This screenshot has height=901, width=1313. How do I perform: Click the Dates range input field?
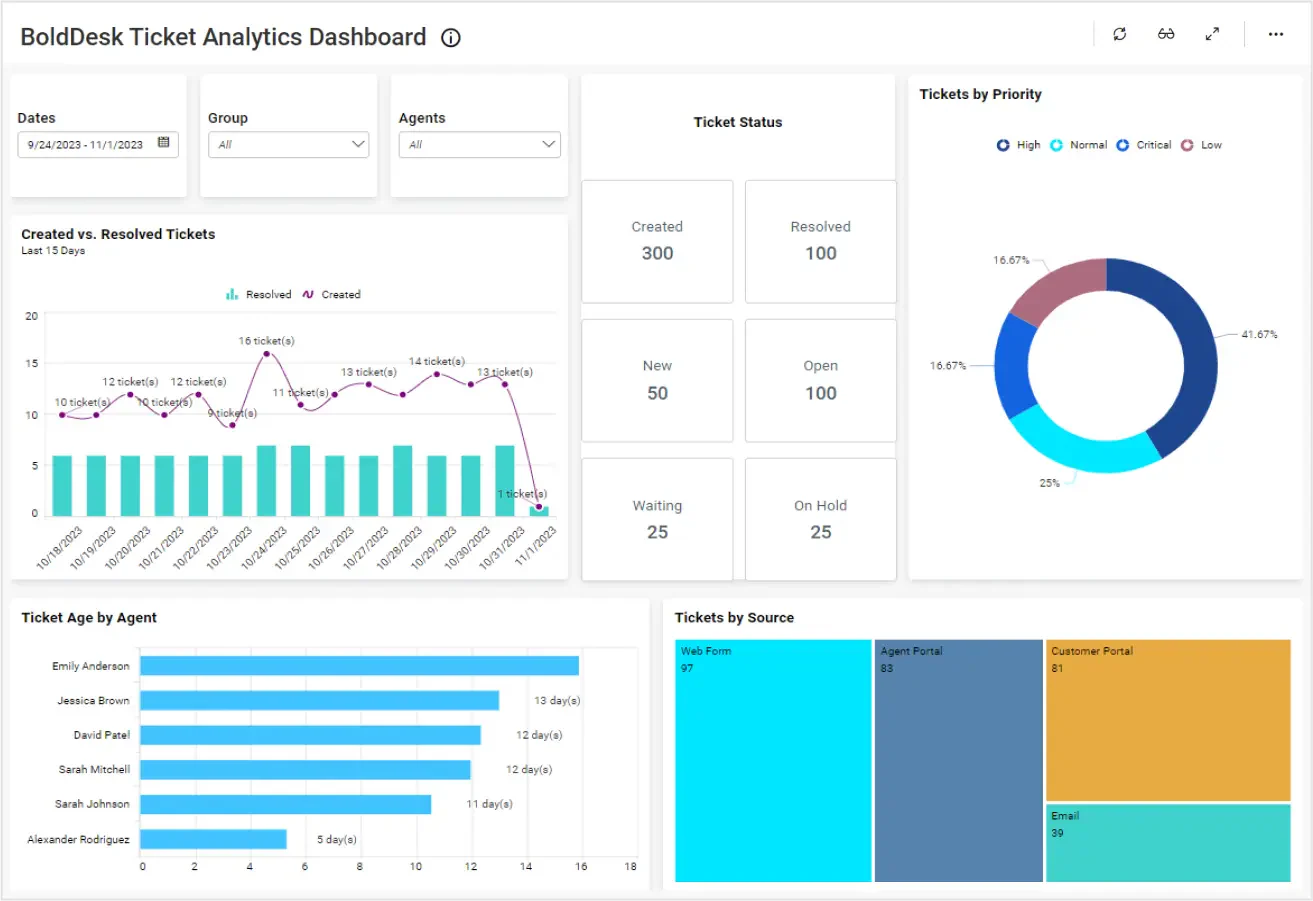tap(98, 145)
